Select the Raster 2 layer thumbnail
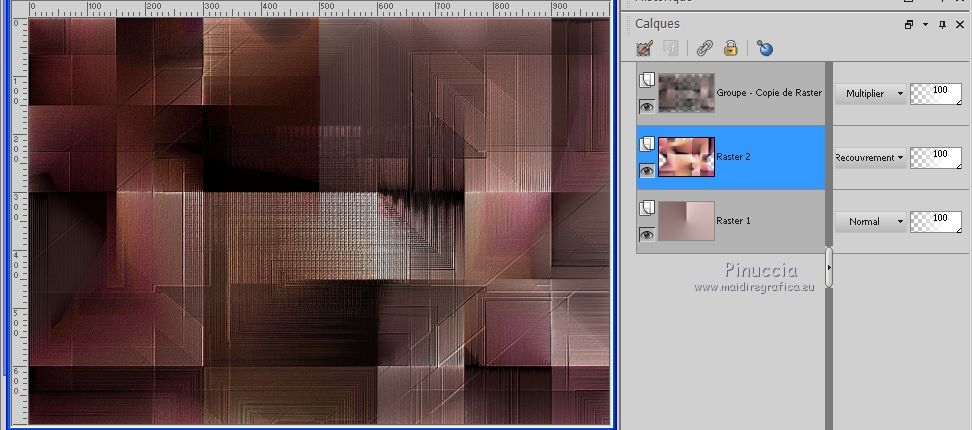 click(686, 157)
